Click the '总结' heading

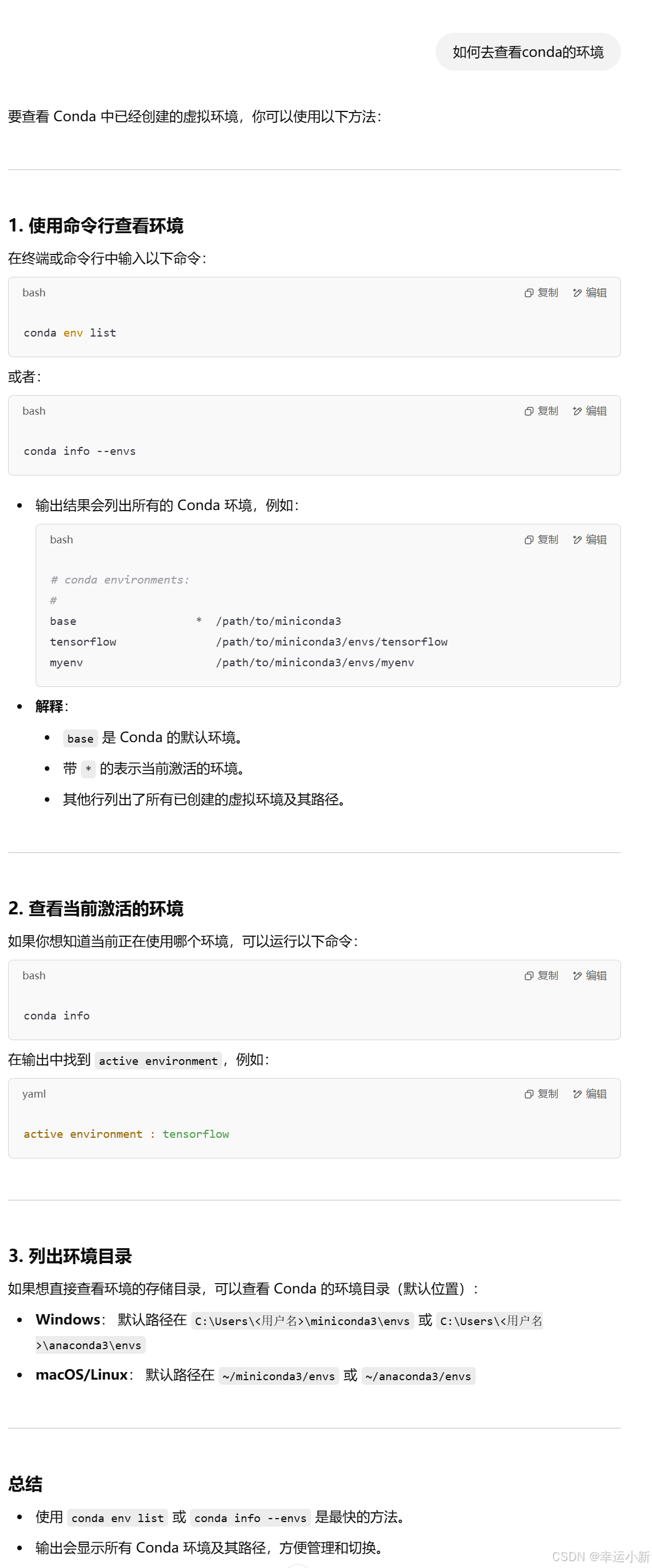[25, 1484]
